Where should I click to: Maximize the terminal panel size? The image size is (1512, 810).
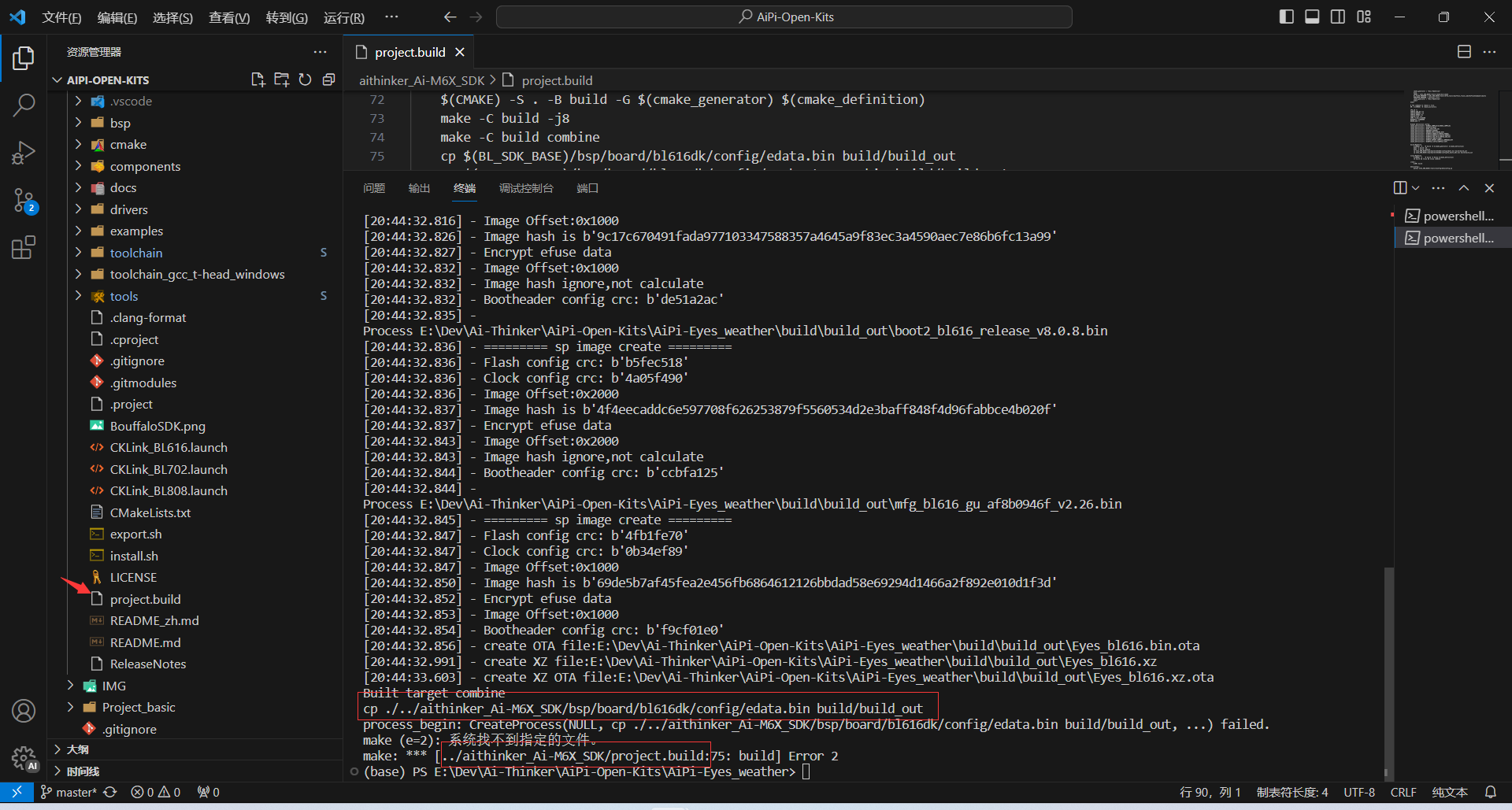click(1464, 188)
